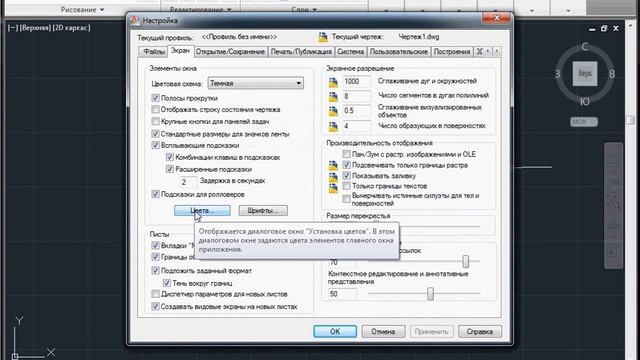
Task: Click the xref fade slider handle
Action: point(465,261)
